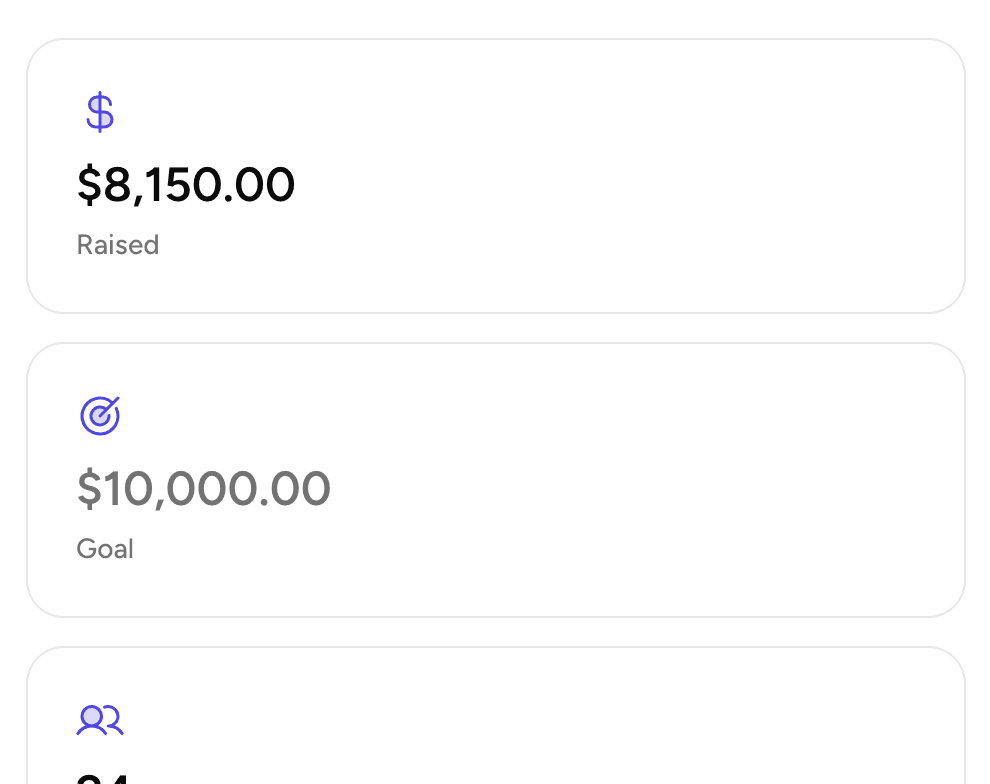Click the Raised label
990x784 pixels.
[117, 245]
